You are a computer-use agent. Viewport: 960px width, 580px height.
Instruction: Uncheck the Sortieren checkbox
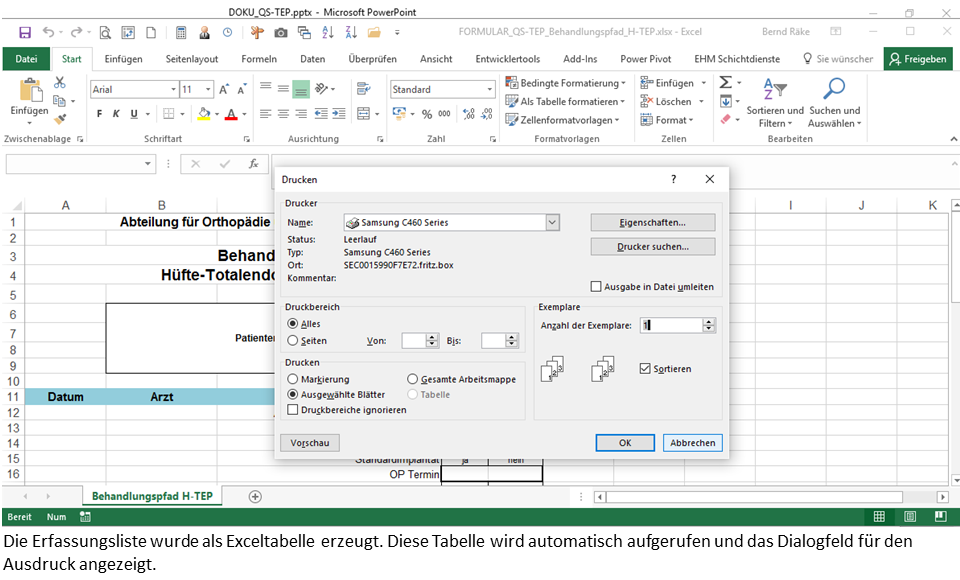pos(645,369)
